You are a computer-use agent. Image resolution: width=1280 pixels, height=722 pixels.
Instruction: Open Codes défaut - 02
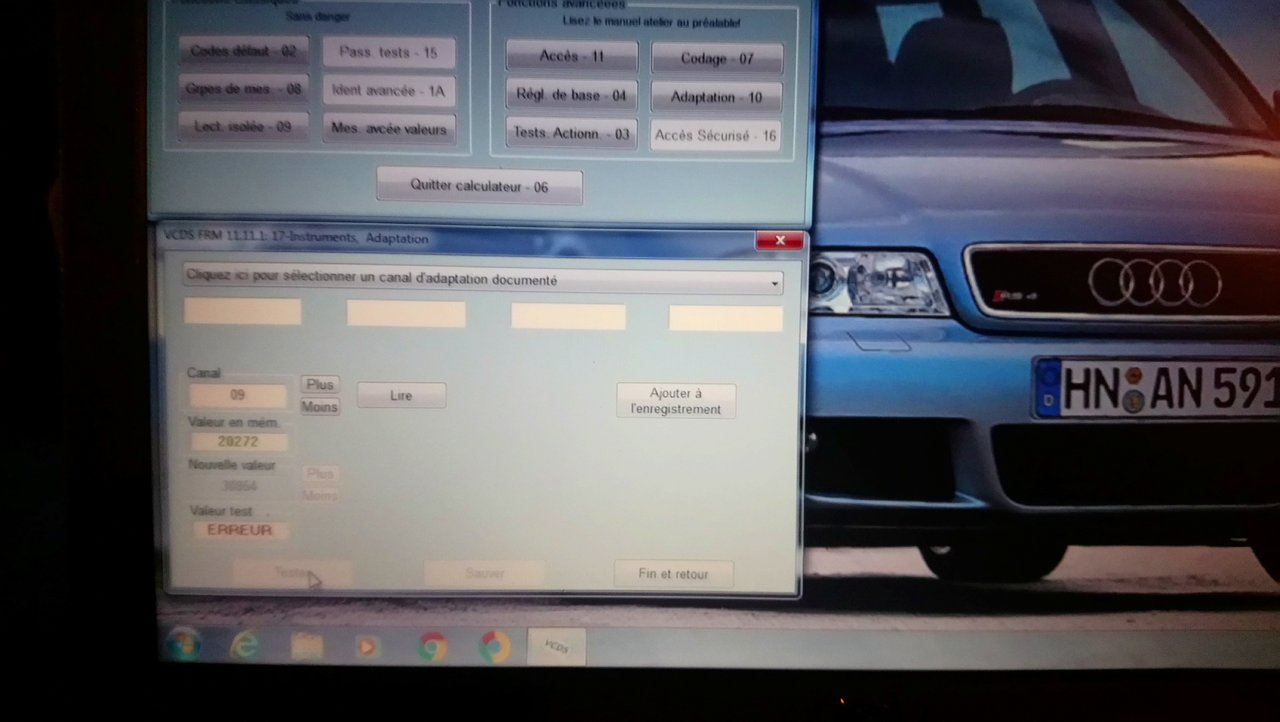[243, 51]
